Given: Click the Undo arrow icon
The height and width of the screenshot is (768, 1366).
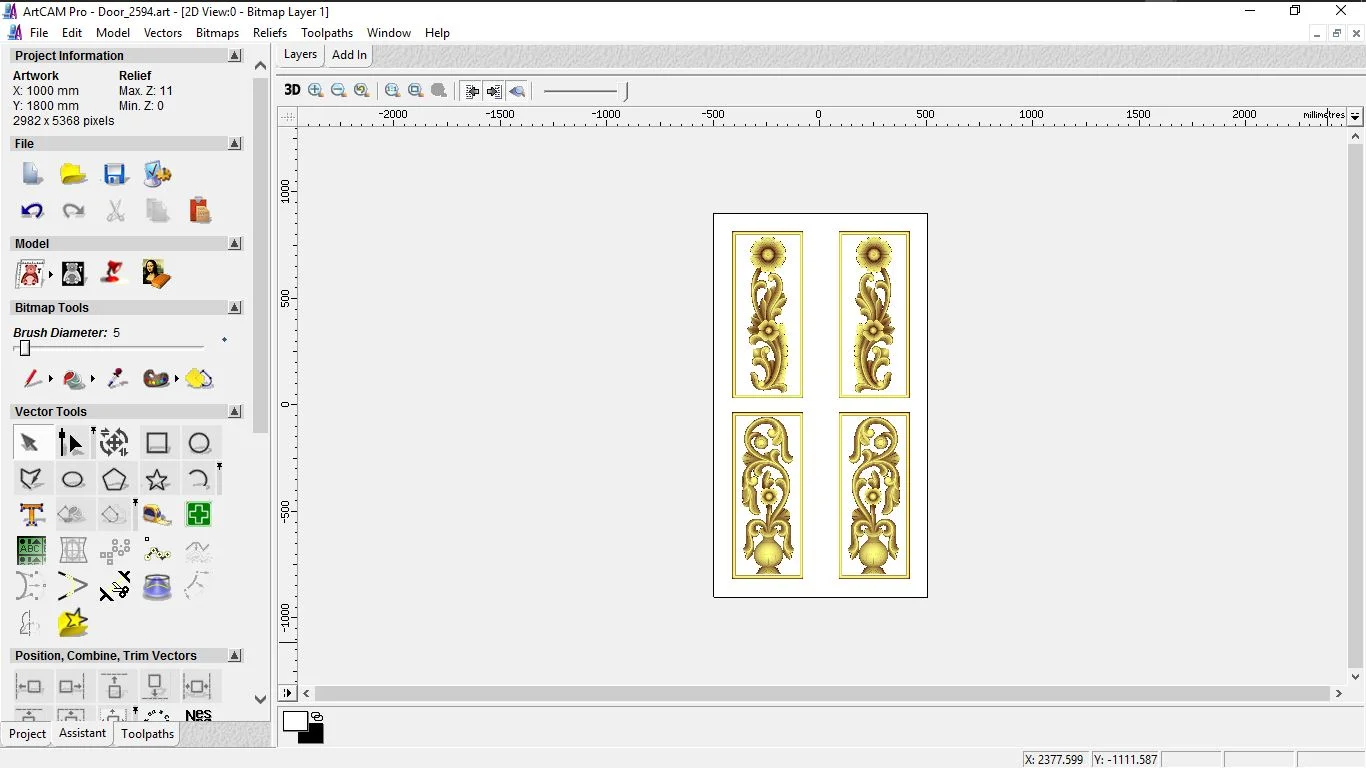Looking at the screenshot, I should (x=31, y=211).
